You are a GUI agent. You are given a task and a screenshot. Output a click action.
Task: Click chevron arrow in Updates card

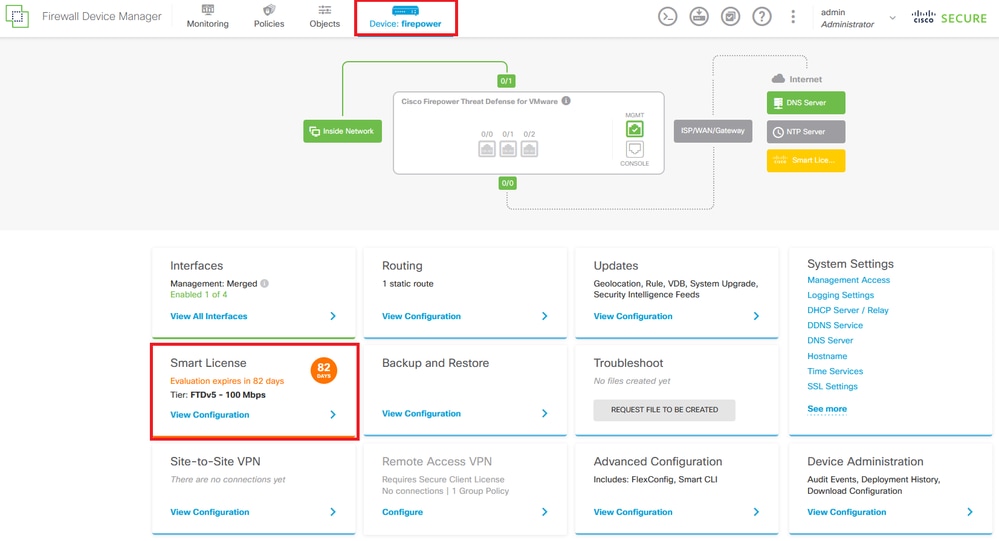[x=756, y=316]
